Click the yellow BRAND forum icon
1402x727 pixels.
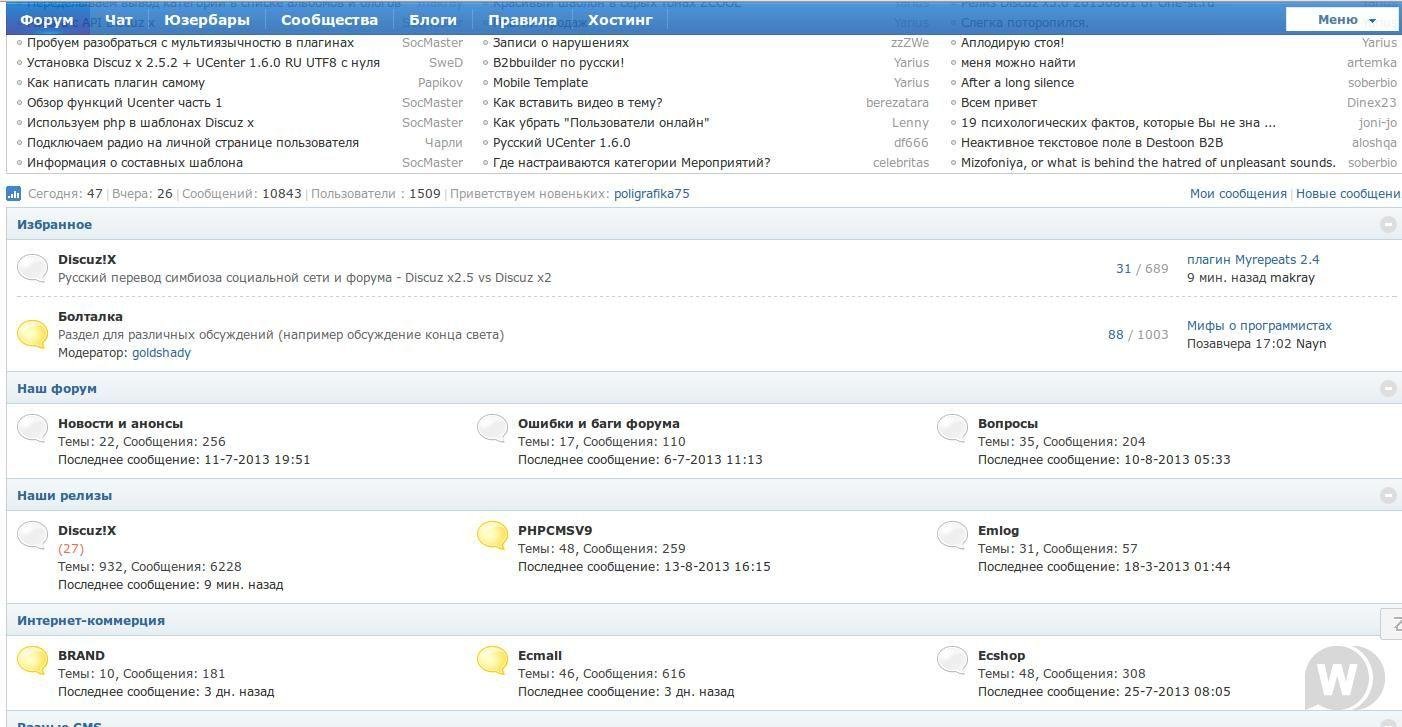[32, 661]
